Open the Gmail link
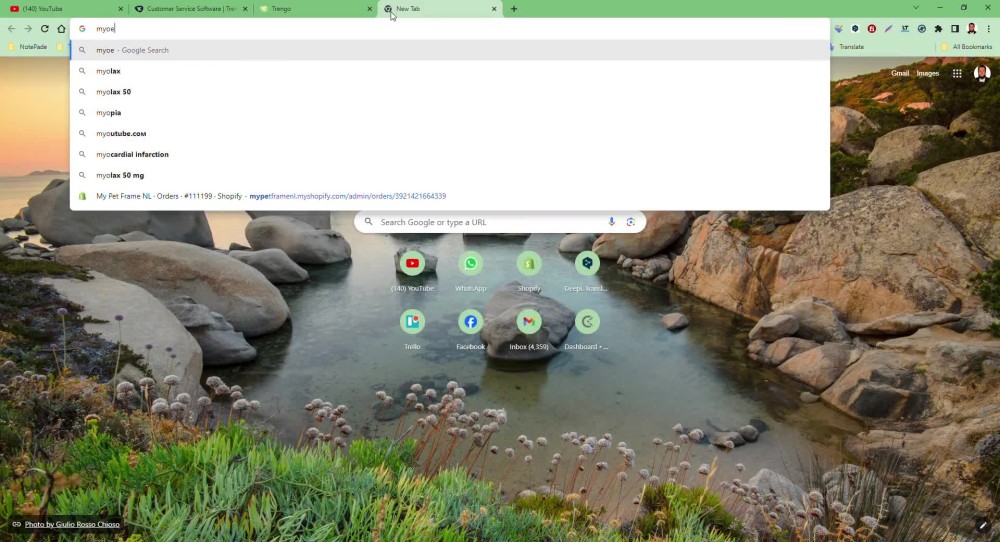This screenshot has width=1000, height=542. 900,73
